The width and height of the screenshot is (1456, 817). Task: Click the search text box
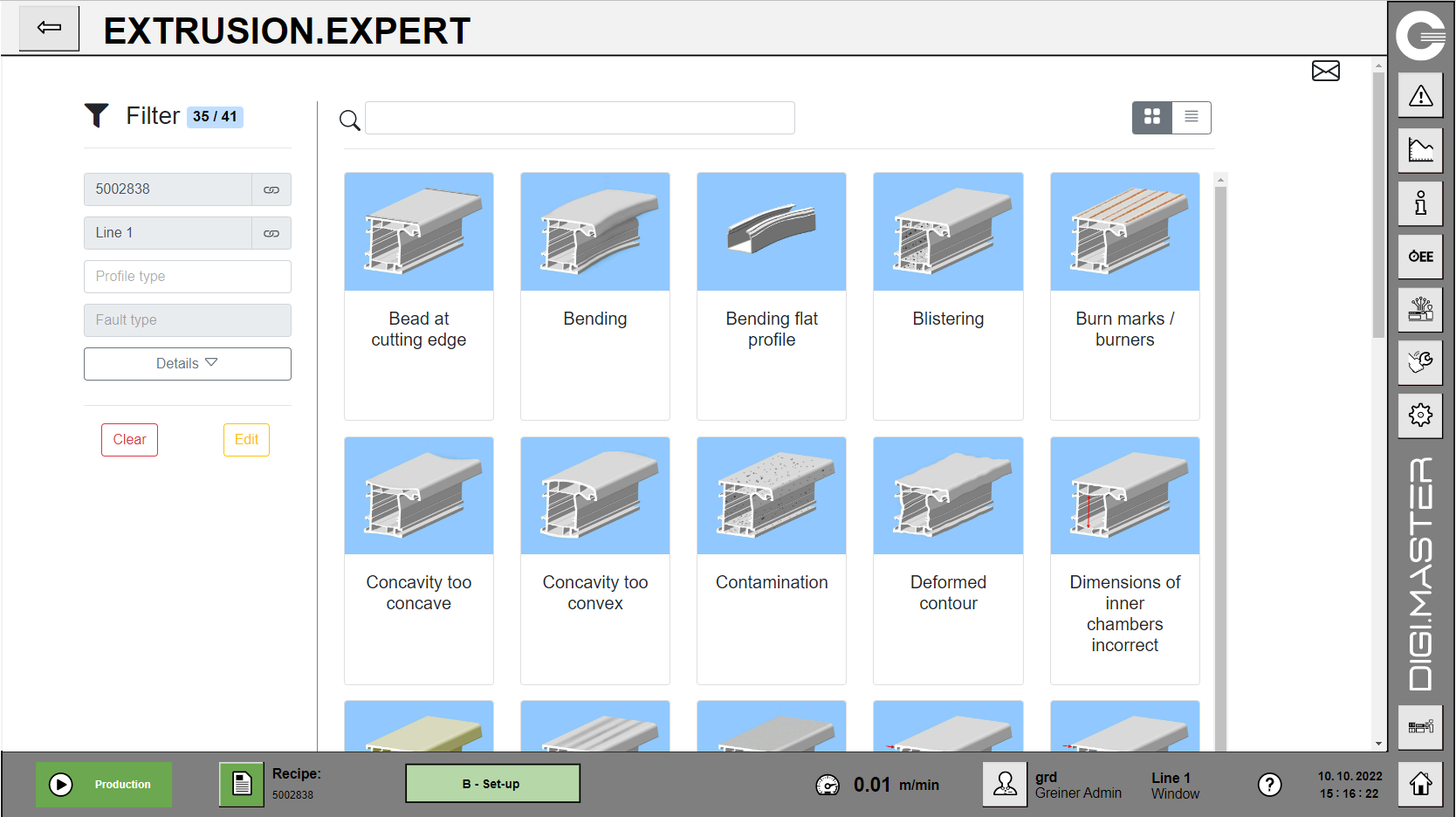point(580,118)
